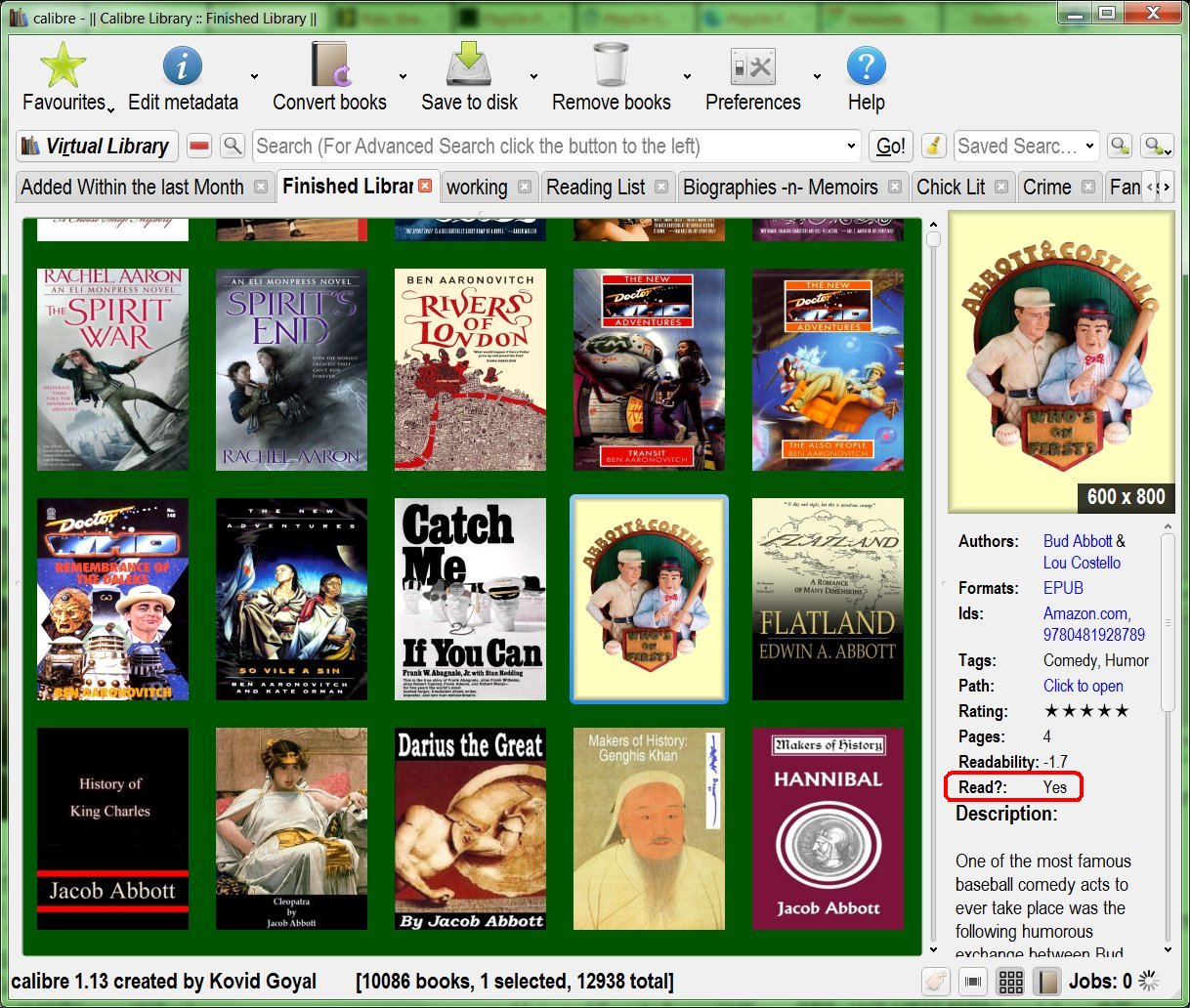Switch to the Reading List tab
Screen dimensions: 1190x1008
pyautogui.click(x=595, y=187)
